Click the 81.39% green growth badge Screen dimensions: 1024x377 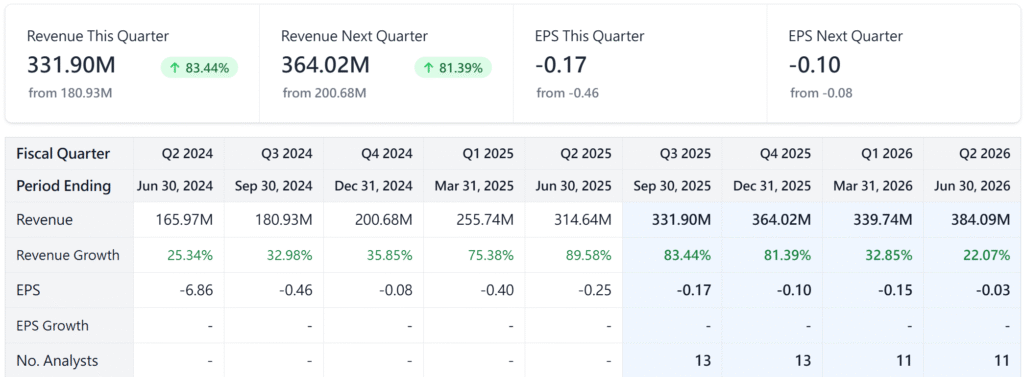[453, 68]
